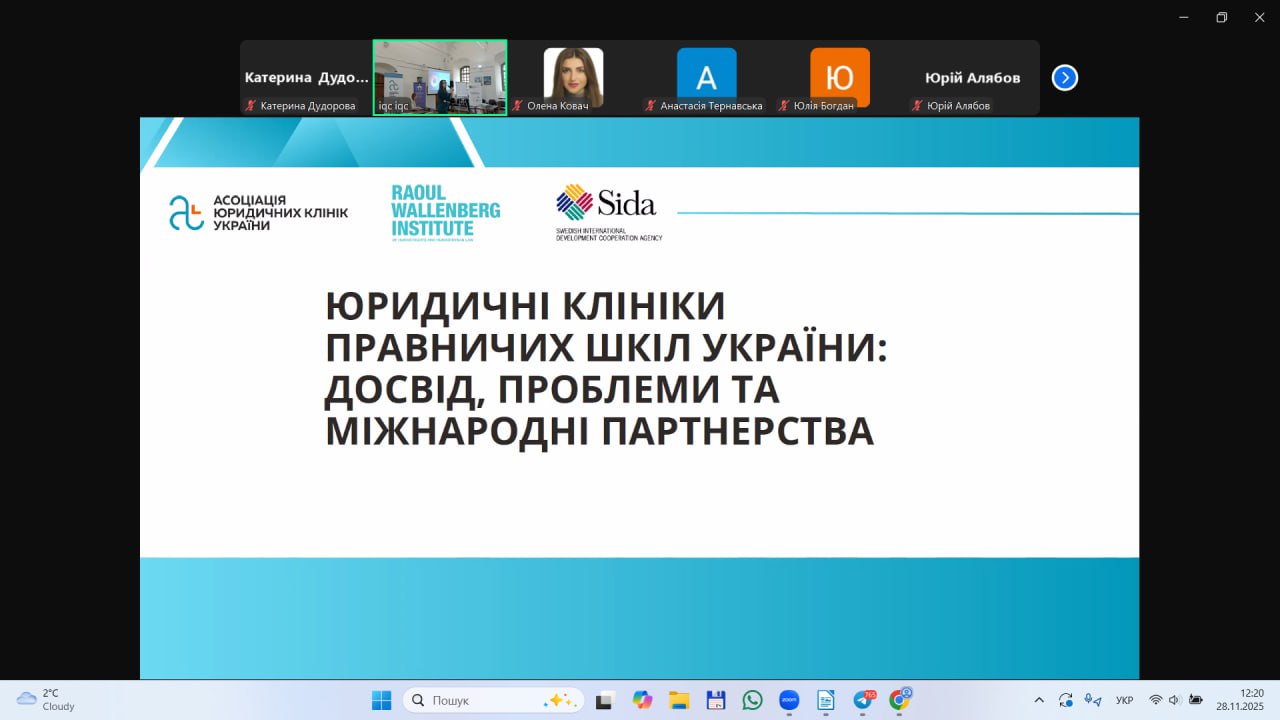Switch to Google Chrome in the taskbar

899,700
